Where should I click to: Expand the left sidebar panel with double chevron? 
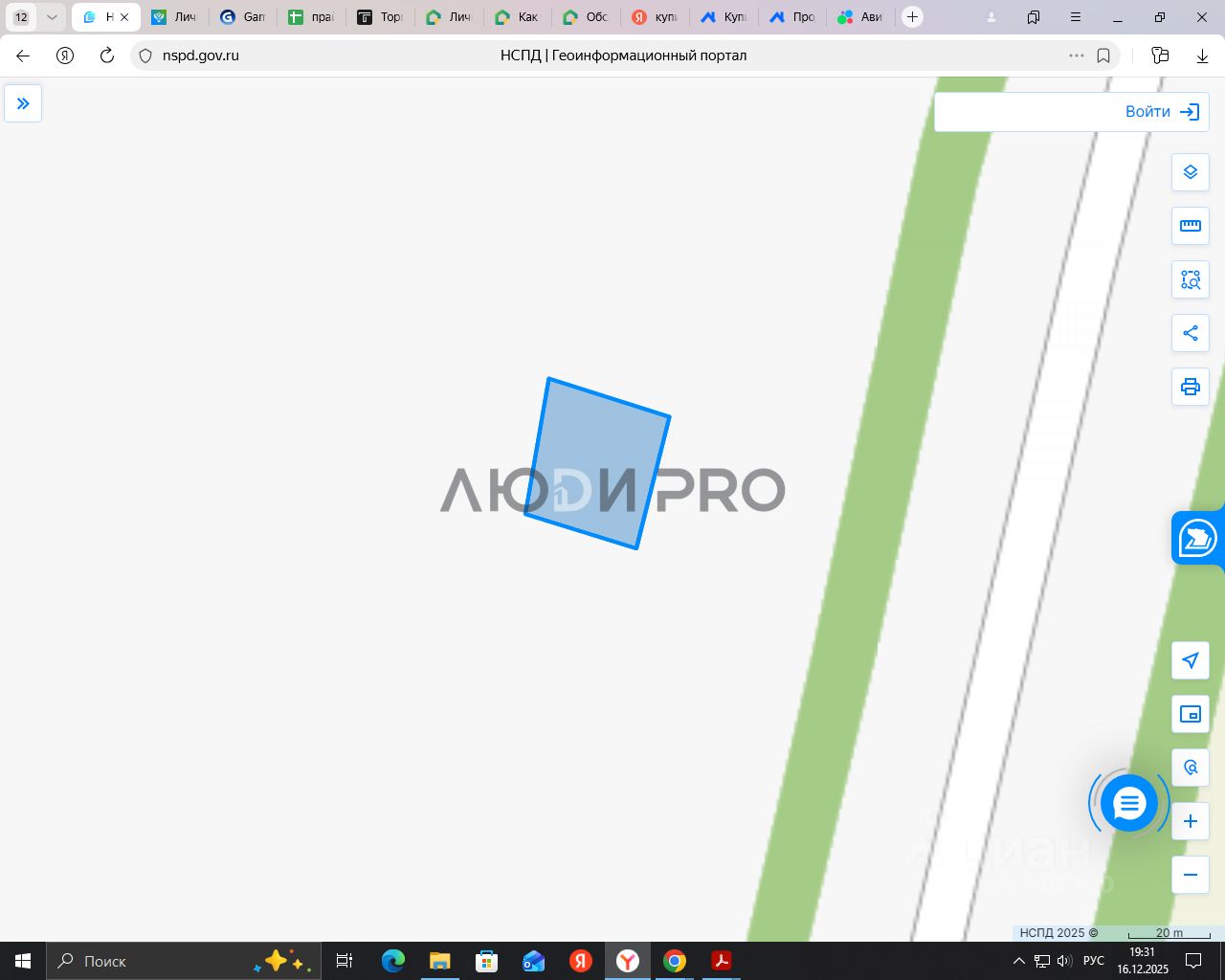23,103
